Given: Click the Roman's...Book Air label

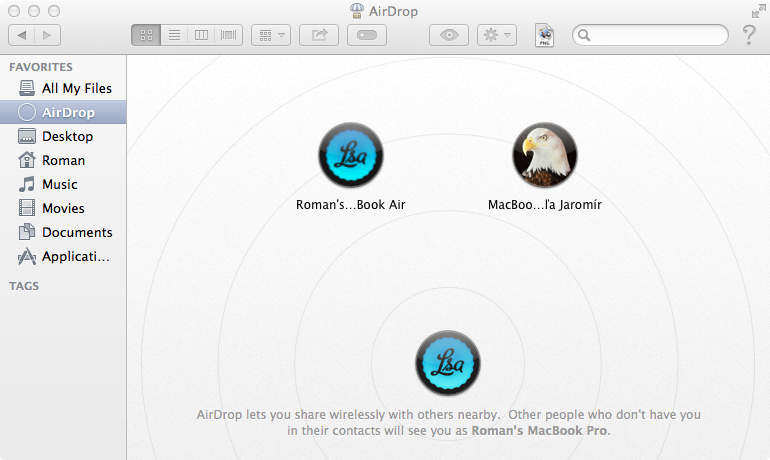Looking at the screenshot, I should coord(351,205).
